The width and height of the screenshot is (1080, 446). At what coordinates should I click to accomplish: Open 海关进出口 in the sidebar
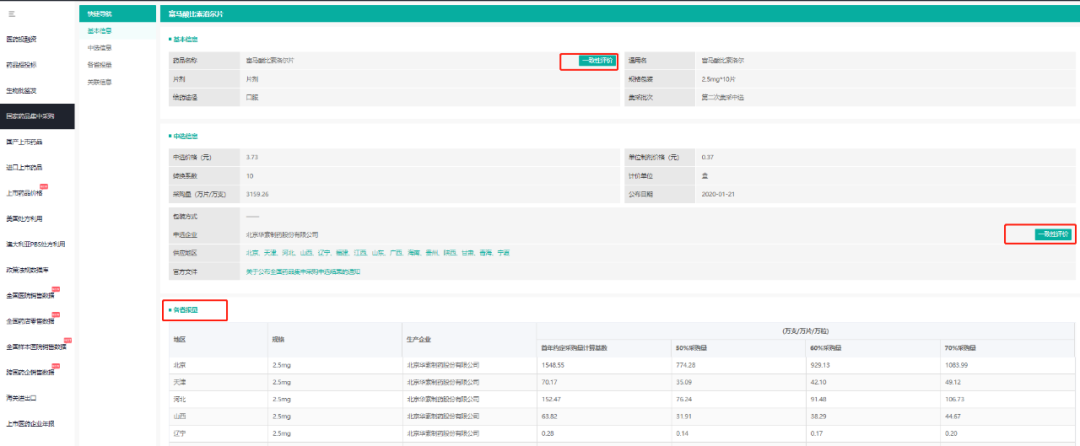24,397
